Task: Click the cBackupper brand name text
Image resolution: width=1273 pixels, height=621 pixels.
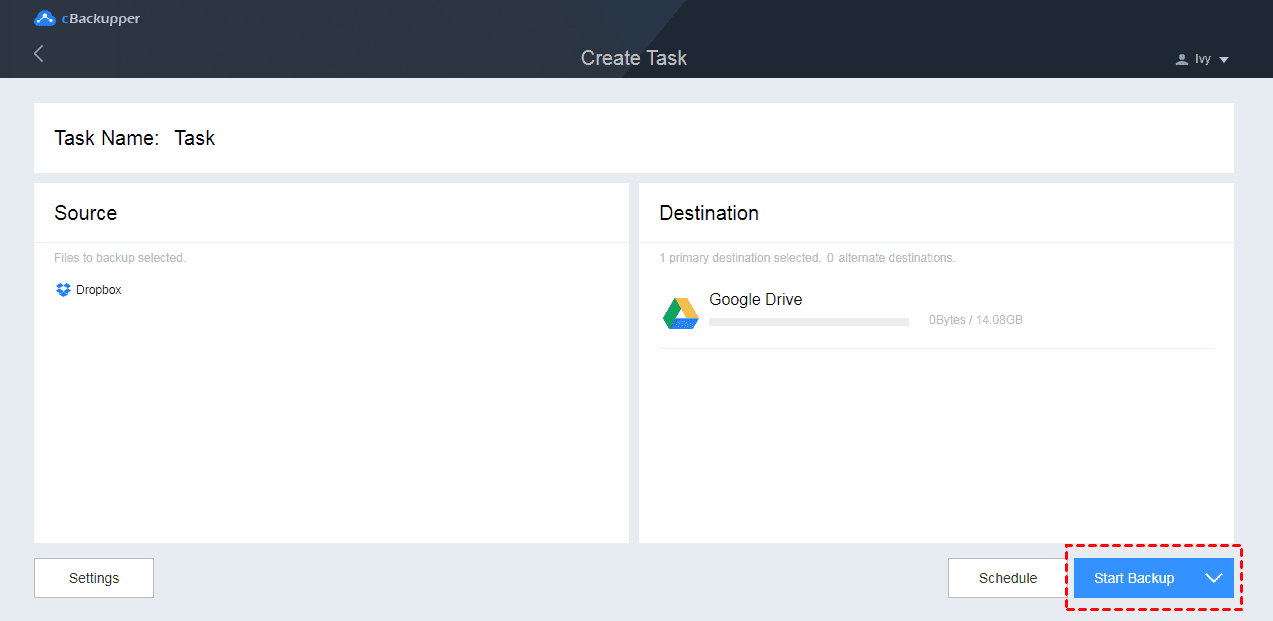Action: coord(101,18)
